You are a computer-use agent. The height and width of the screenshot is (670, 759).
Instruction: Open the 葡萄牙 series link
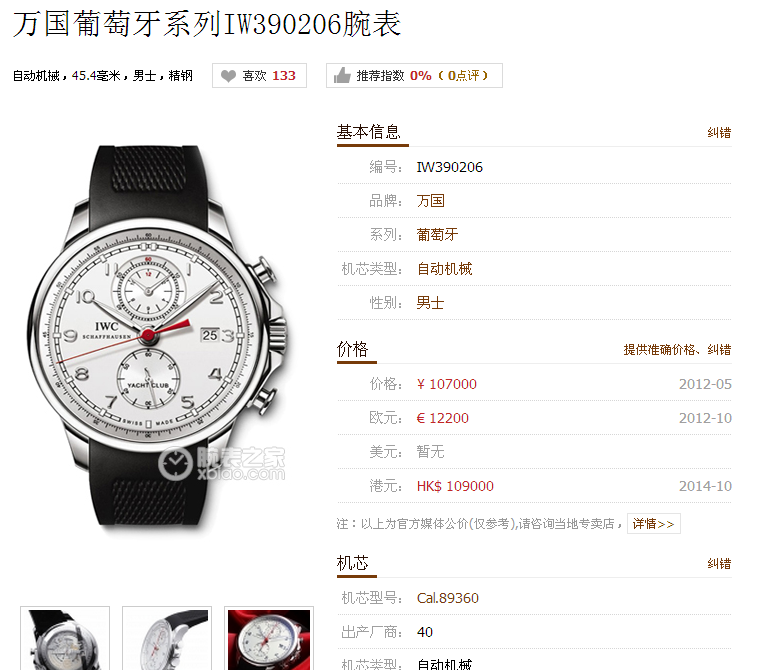coord(437,234)
